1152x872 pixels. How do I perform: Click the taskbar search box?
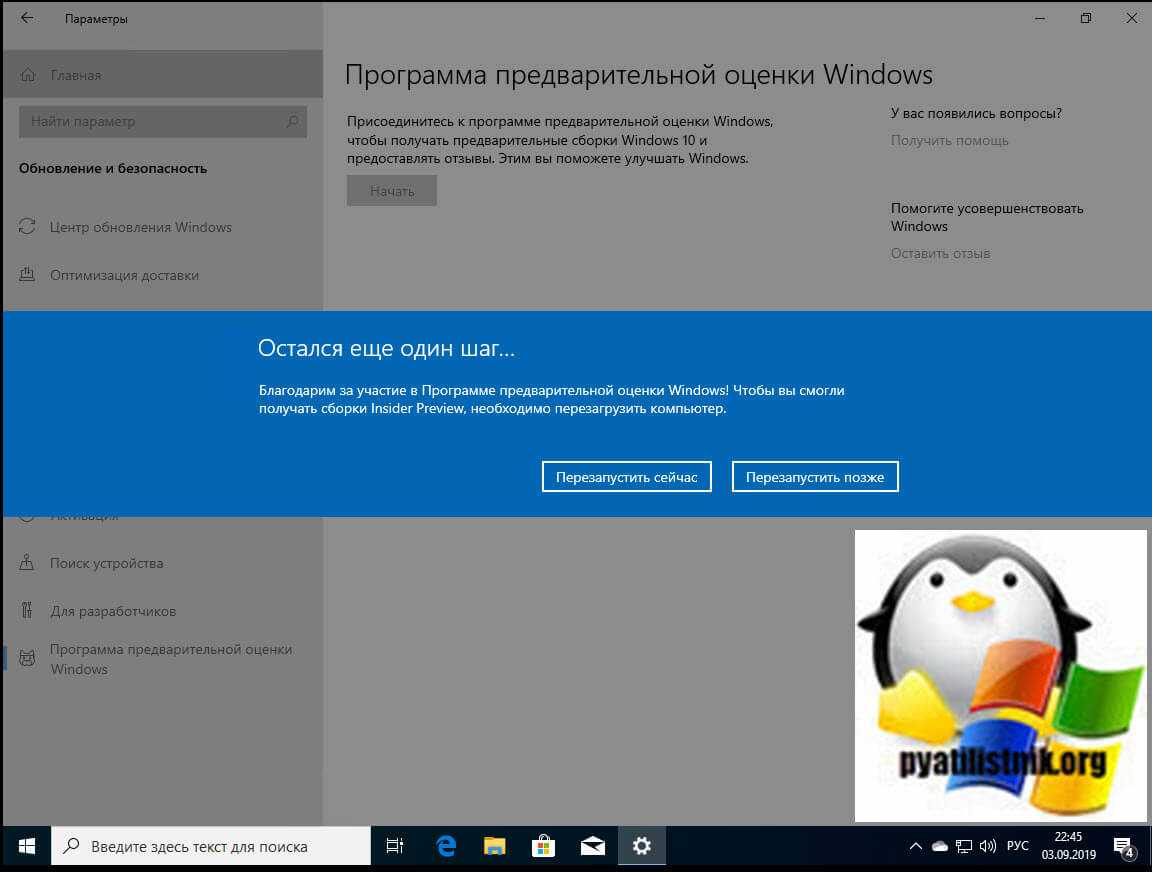point(211,846)
